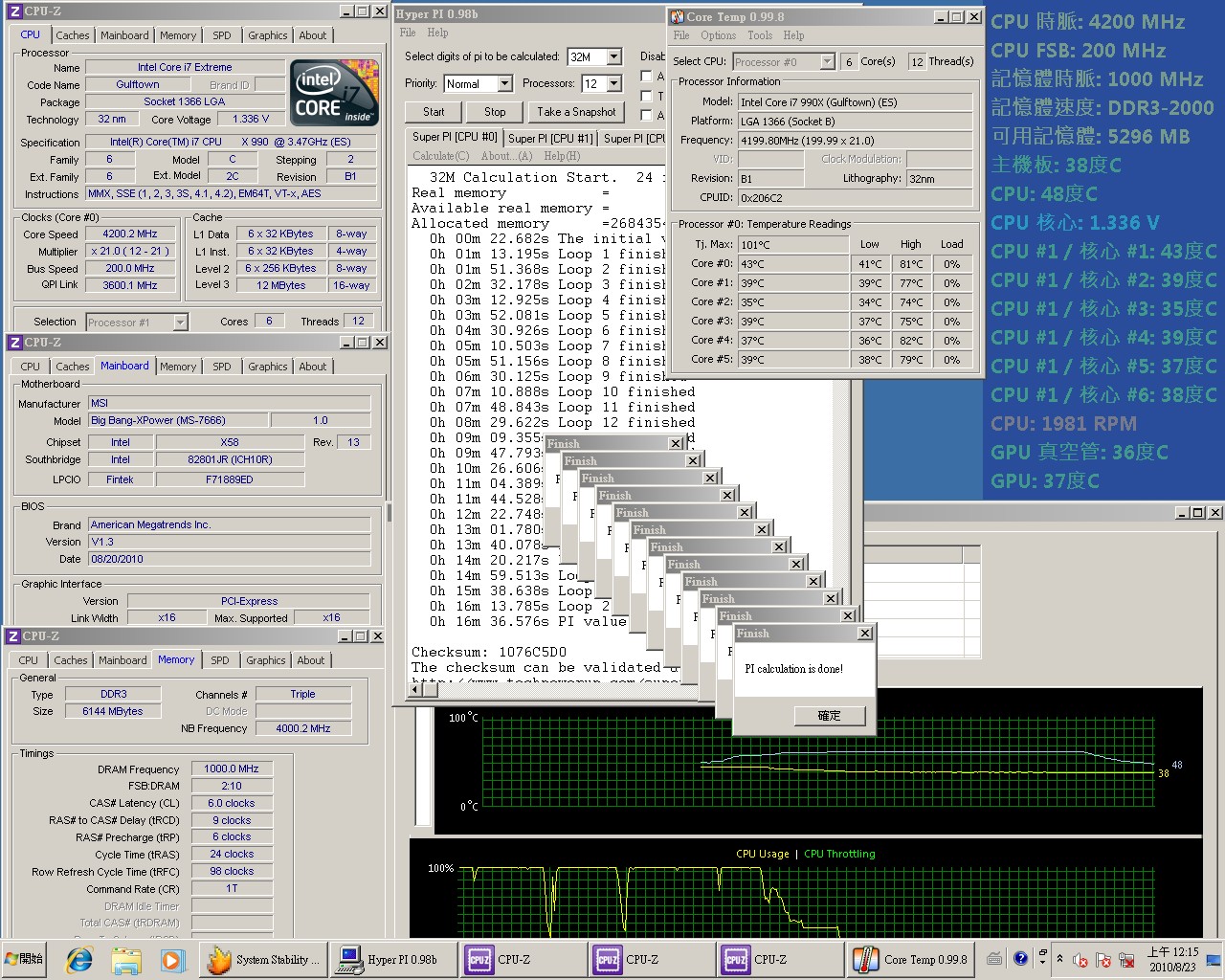Open Hyper PI File menu
Viewport: 1225px width, 980px height.
click(408, 33)
